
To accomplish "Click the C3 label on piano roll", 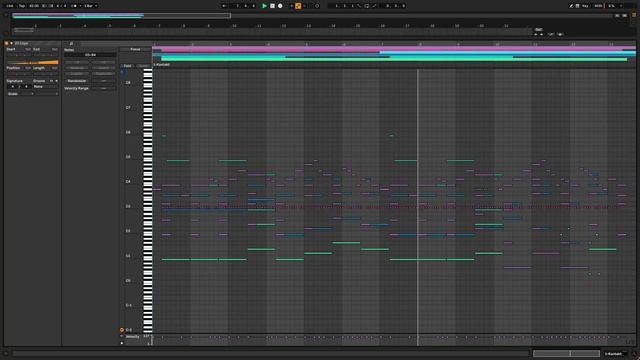I will click(x=128, y=206).
